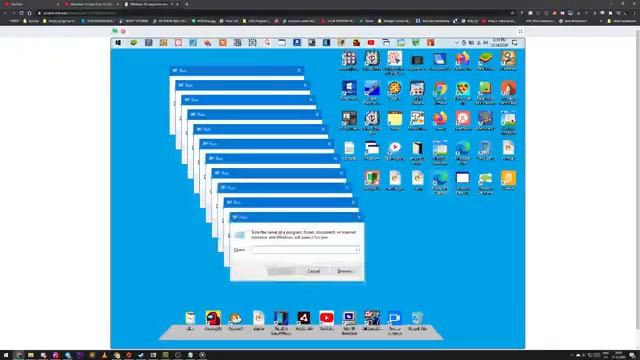640x360 pixels.
Task: Open the Minecraft grass block desktop icon
Action: [486, 89]
